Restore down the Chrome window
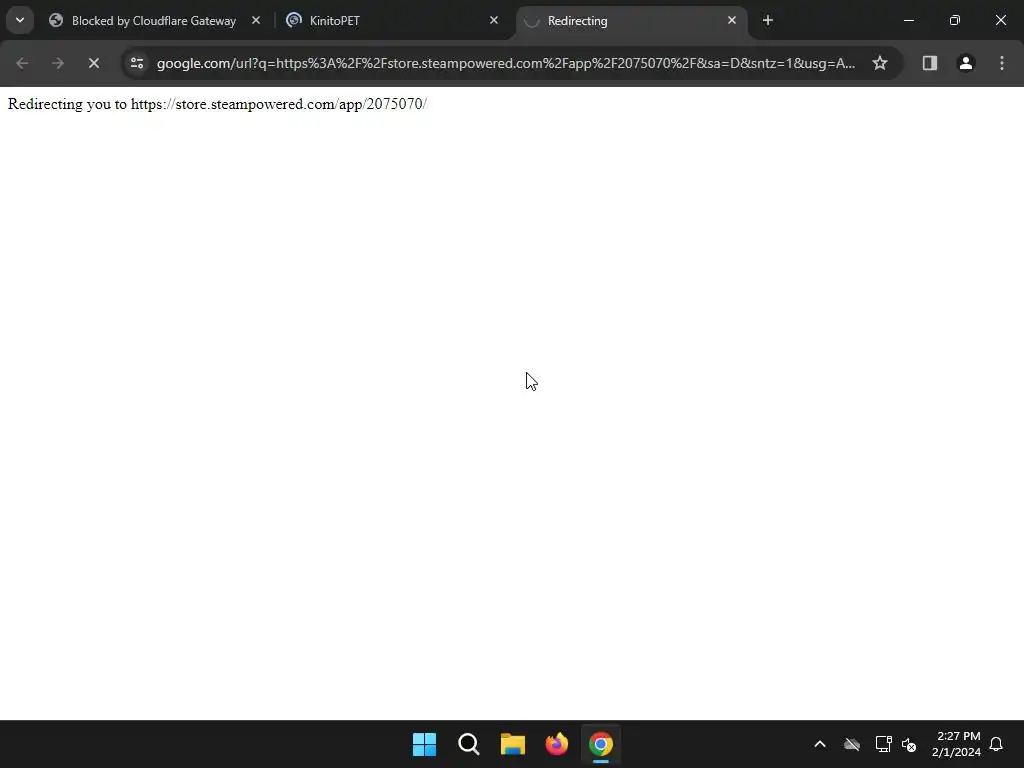The height and width of the screenshot is (768, 1024). click(955, 20)
